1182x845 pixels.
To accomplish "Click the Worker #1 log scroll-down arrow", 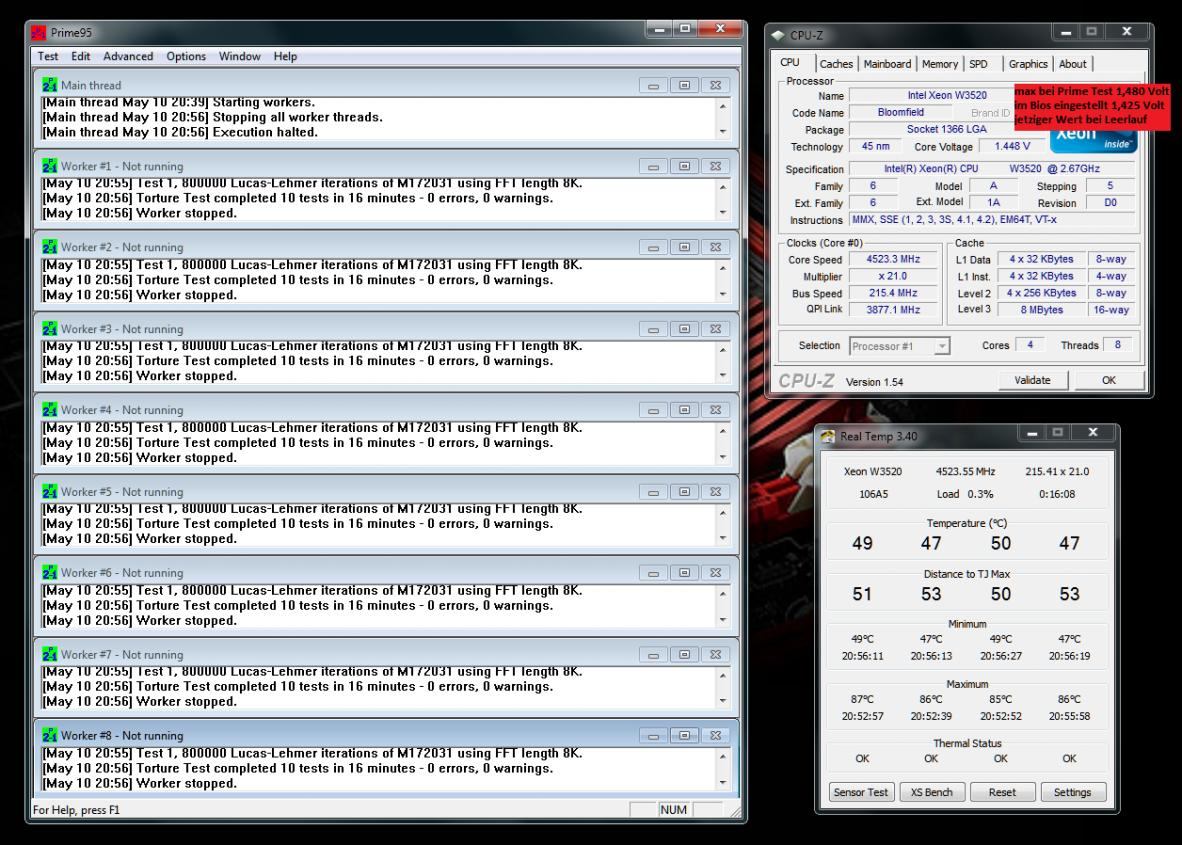I will (723, 213).
